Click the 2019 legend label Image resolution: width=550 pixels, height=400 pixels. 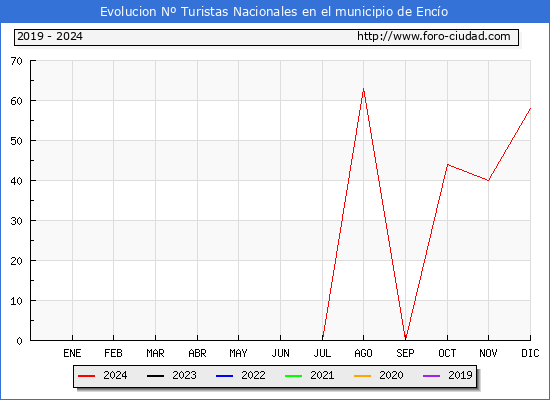click(460, 375)
